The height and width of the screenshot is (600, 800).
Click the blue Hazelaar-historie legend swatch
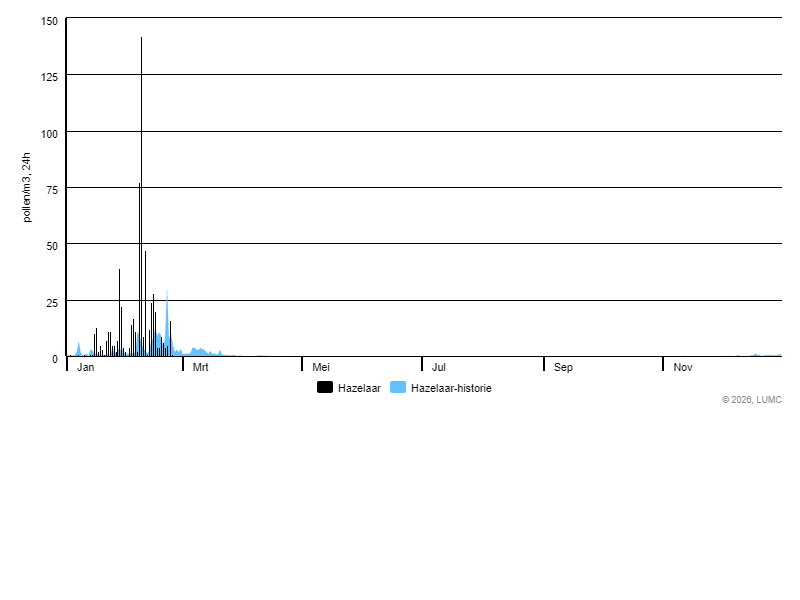click(x=397, y=388)
